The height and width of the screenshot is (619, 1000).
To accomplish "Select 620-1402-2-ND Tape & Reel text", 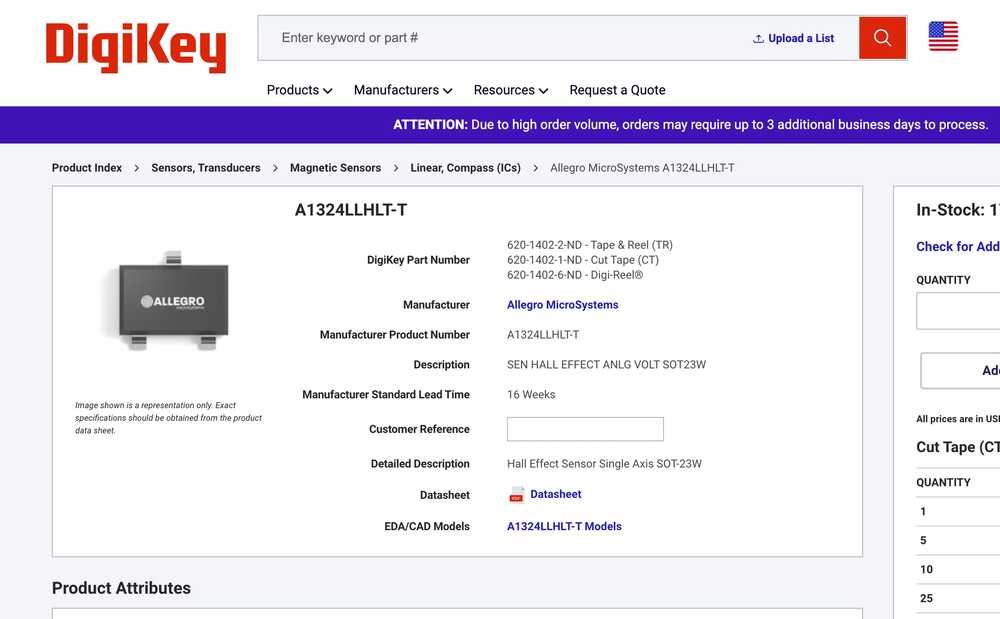I will (x=590, y=245).
